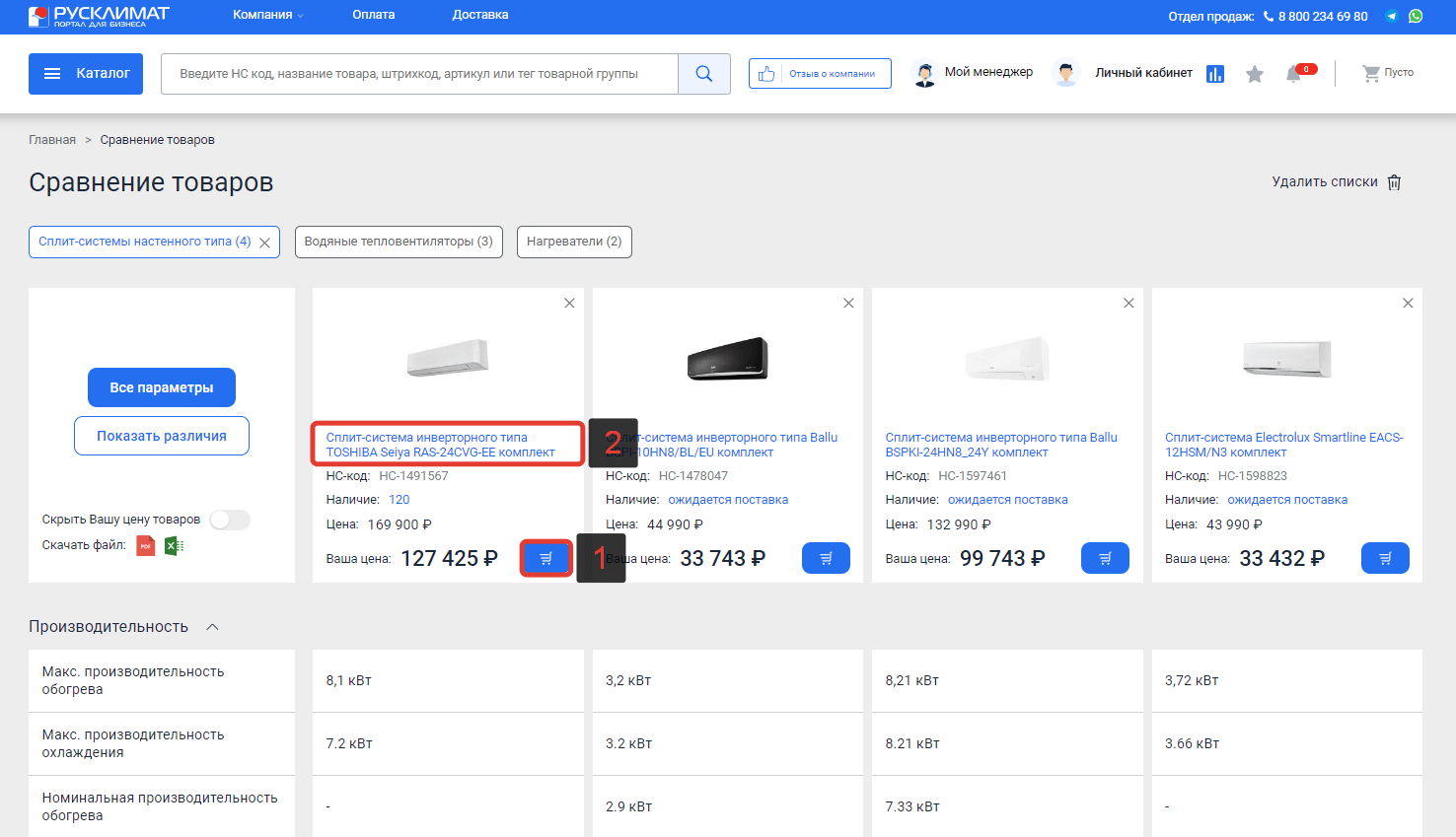
Task: Open the Каталог menu button
Action: (86, 74)
